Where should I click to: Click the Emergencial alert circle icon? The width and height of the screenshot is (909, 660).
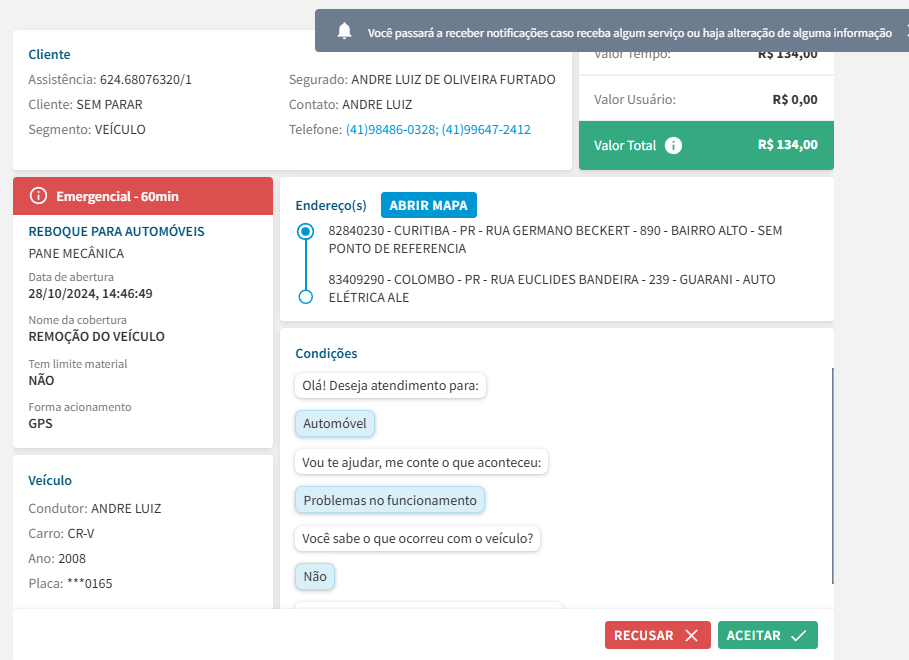point(38,196)
